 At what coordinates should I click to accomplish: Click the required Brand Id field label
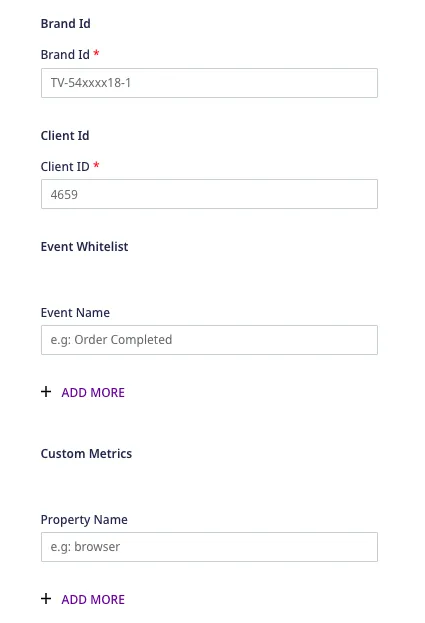pos(65,55)
